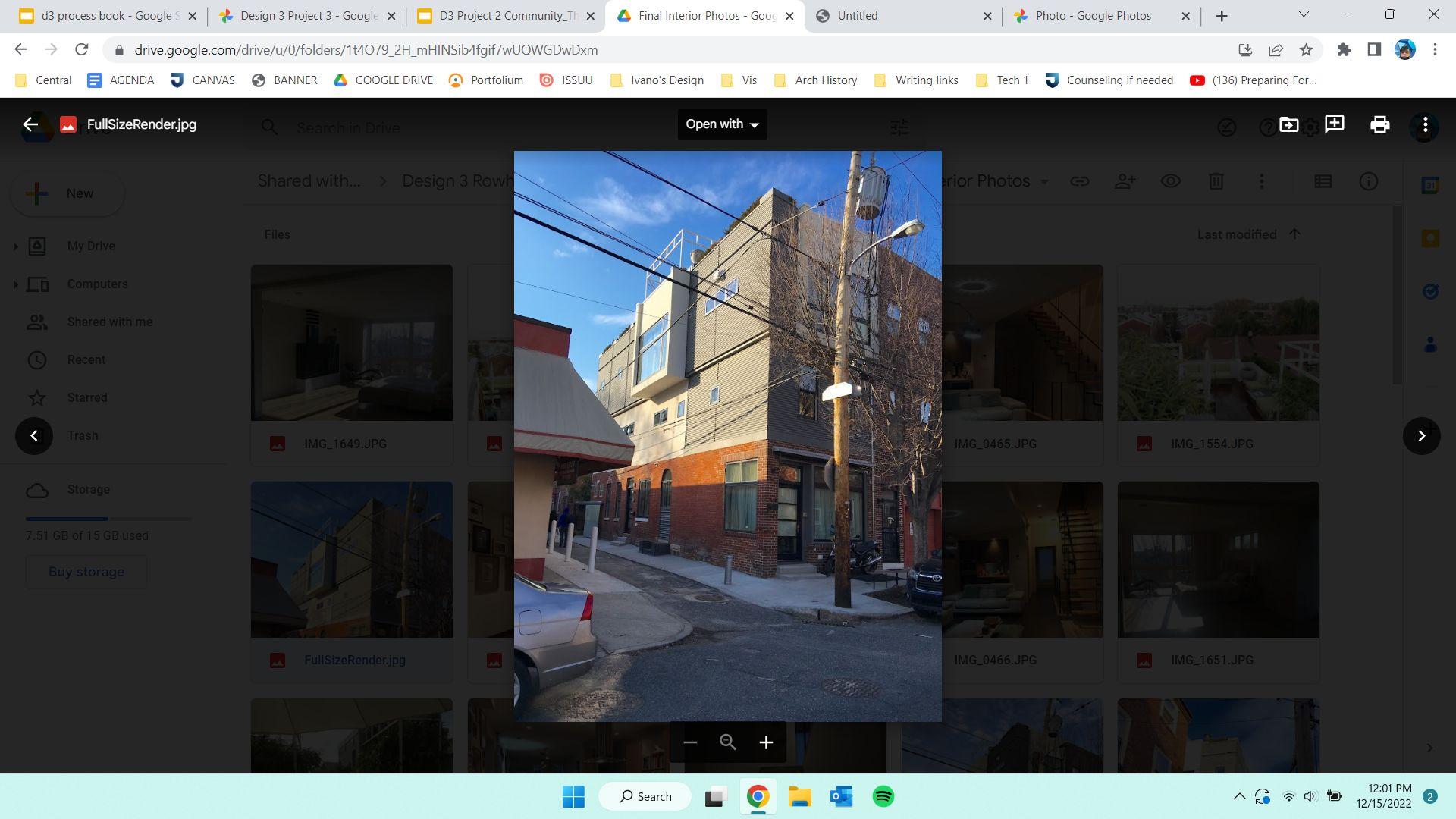Click the back arrow to close preview
Viewport: 1456px width, 819px height.
click(30, 124)
